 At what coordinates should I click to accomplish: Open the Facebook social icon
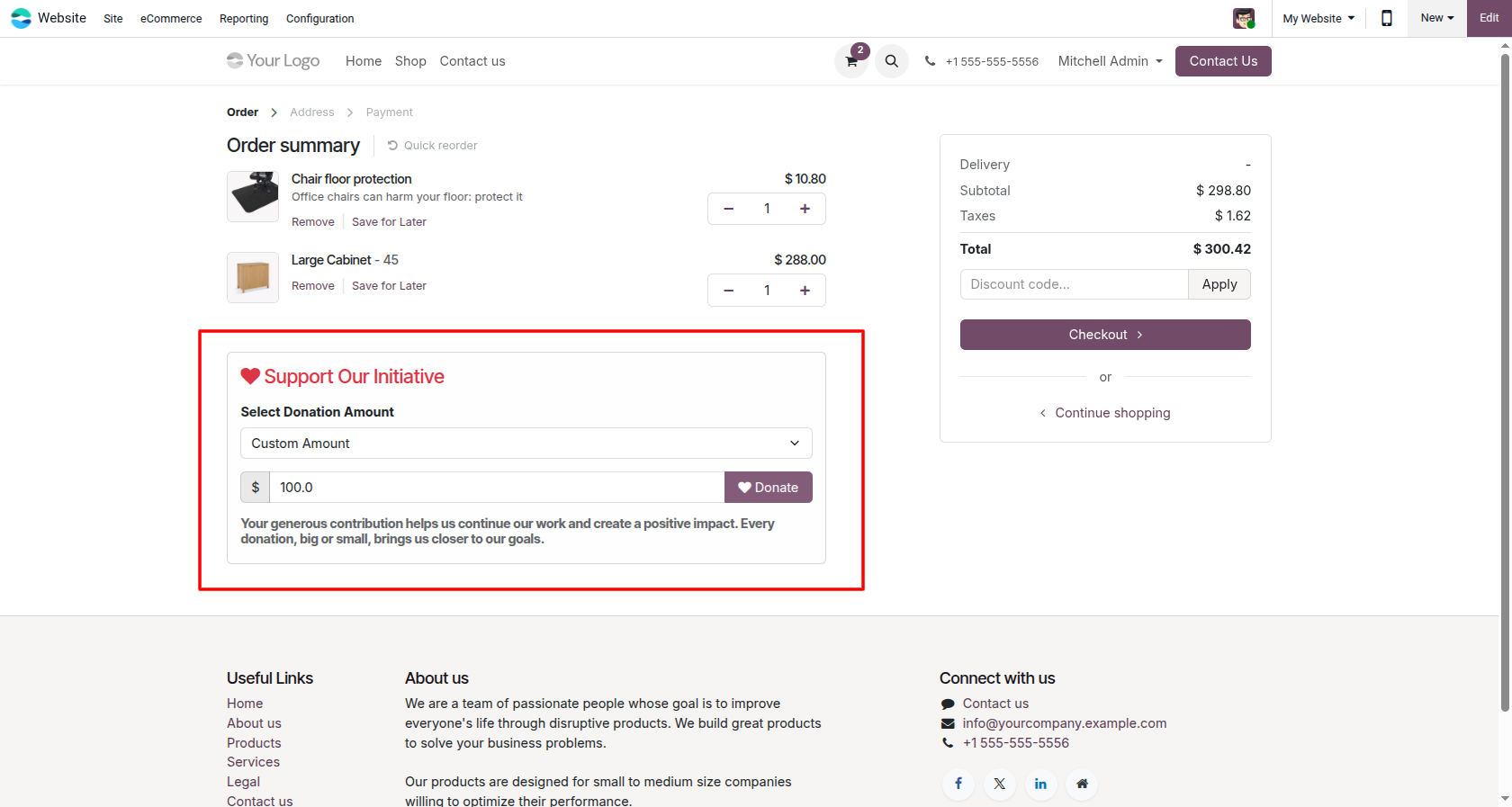[x=958, y=784]
